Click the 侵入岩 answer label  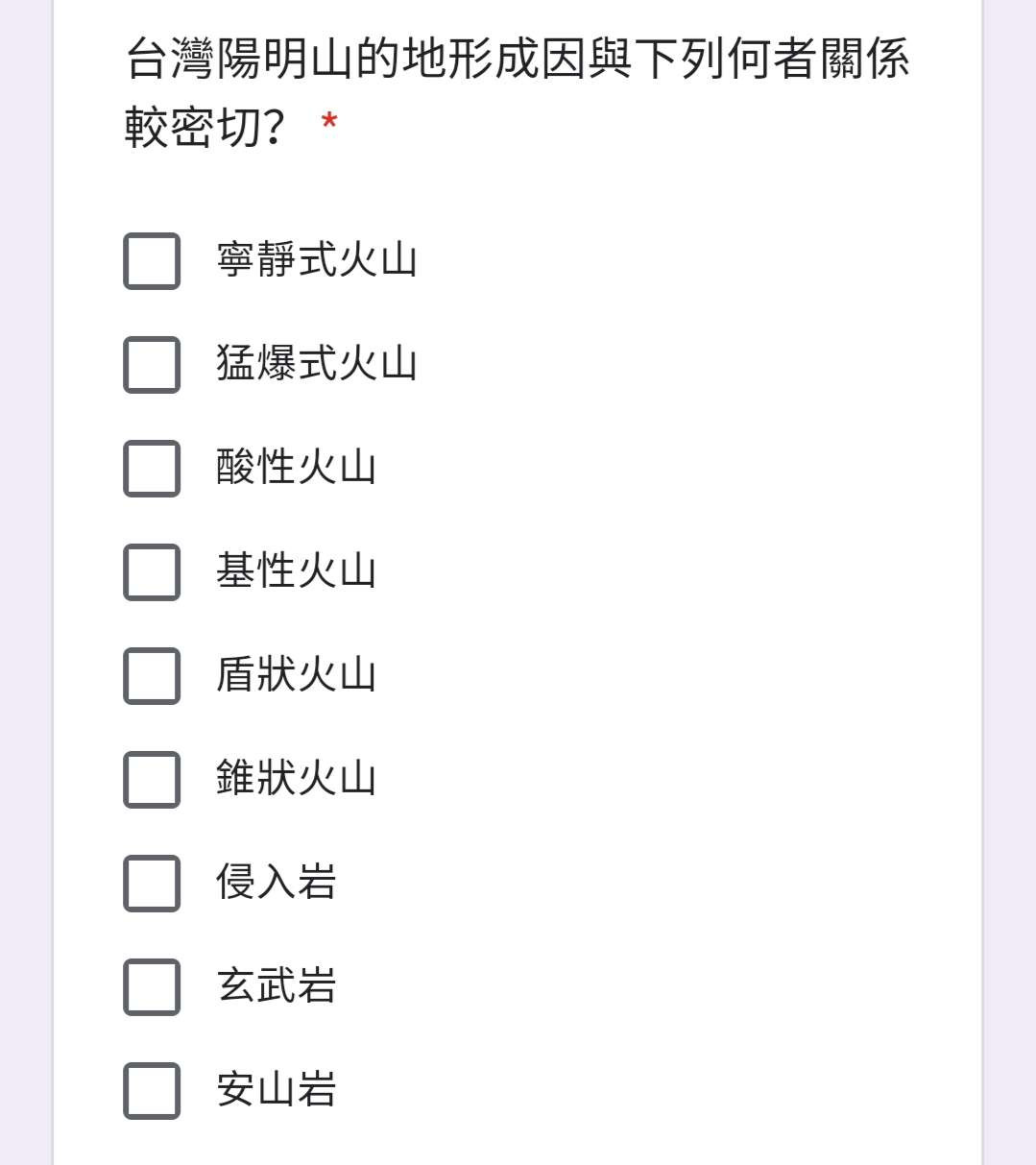pos(277,883)
